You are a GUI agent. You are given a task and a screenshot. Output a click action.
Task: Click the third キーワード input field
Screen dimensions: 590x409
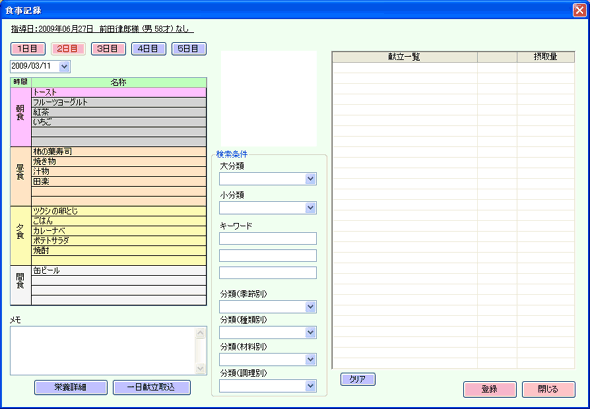[268, 272]
